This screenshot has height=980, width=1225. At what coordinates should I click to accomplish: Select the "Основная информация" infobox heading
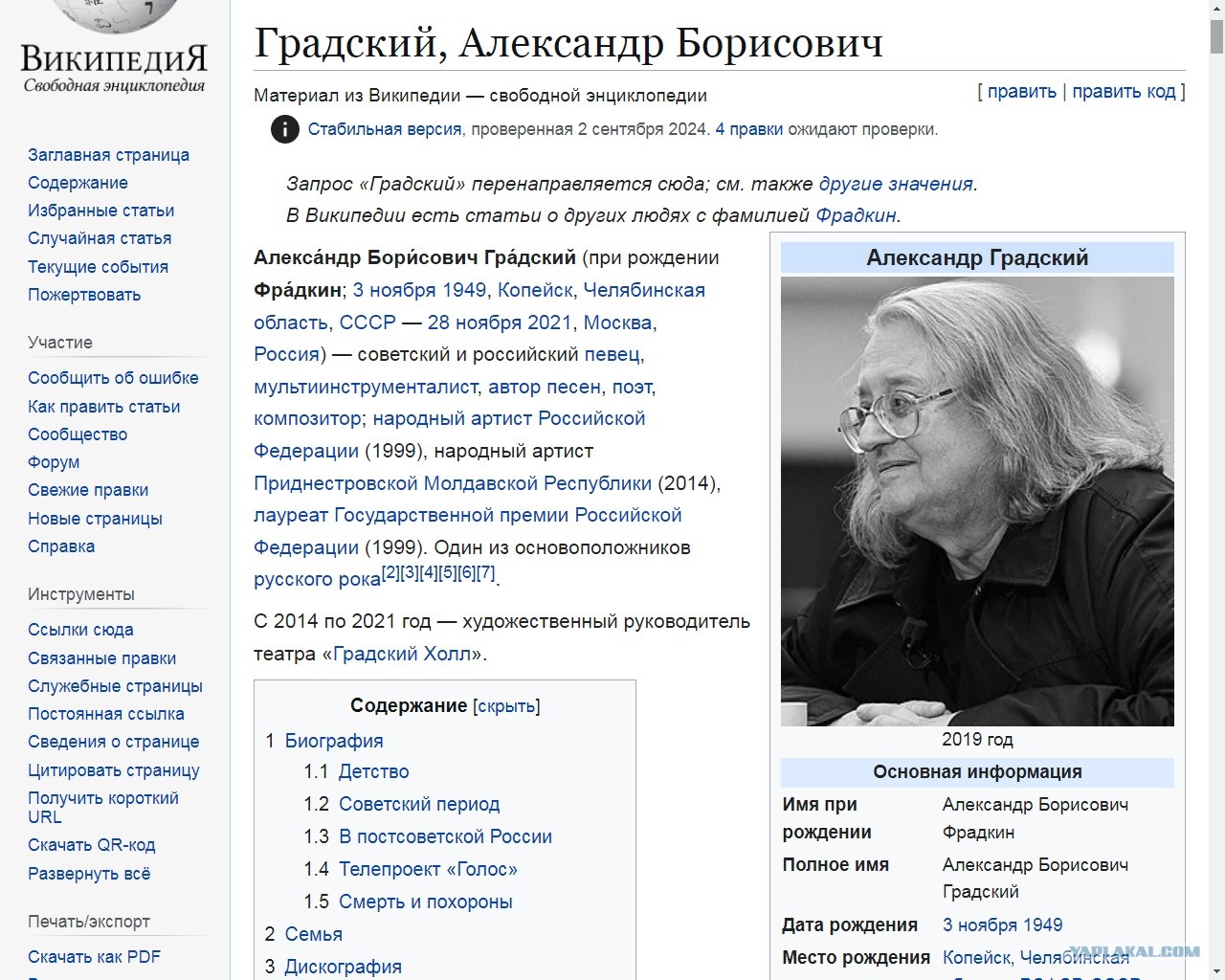tap(977, 772)
